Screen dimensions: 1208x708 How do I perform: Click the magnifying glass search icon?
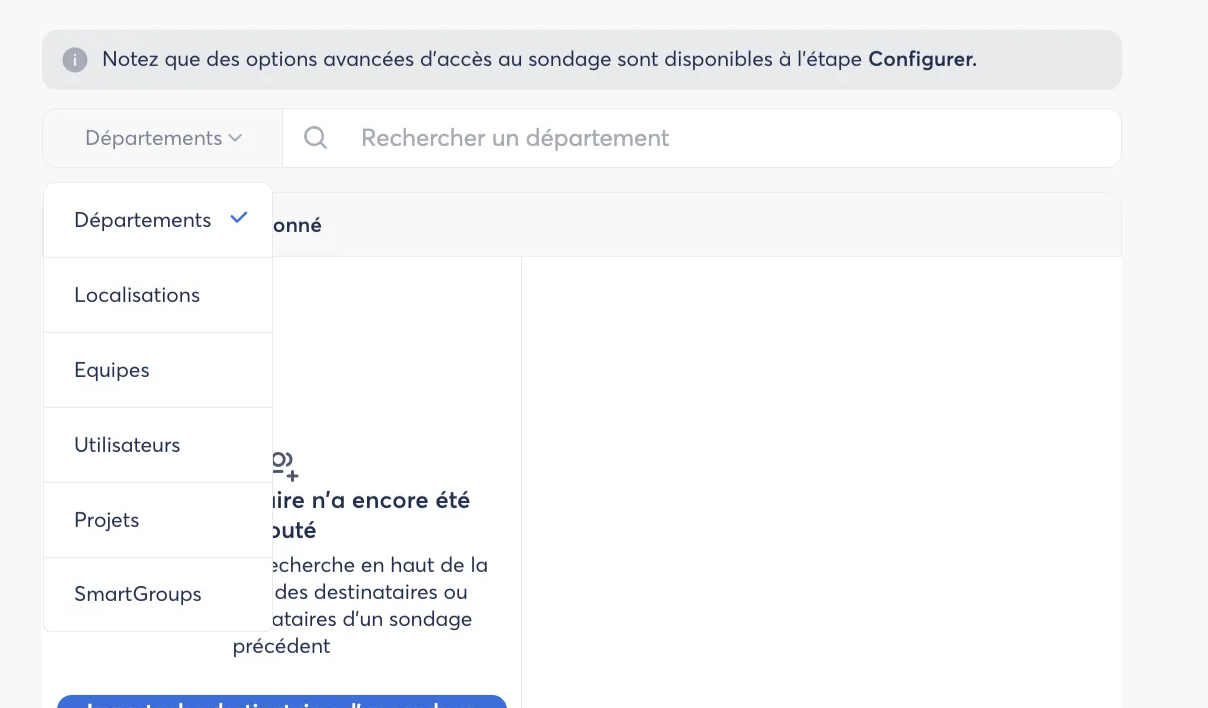[x=315, y=138]
